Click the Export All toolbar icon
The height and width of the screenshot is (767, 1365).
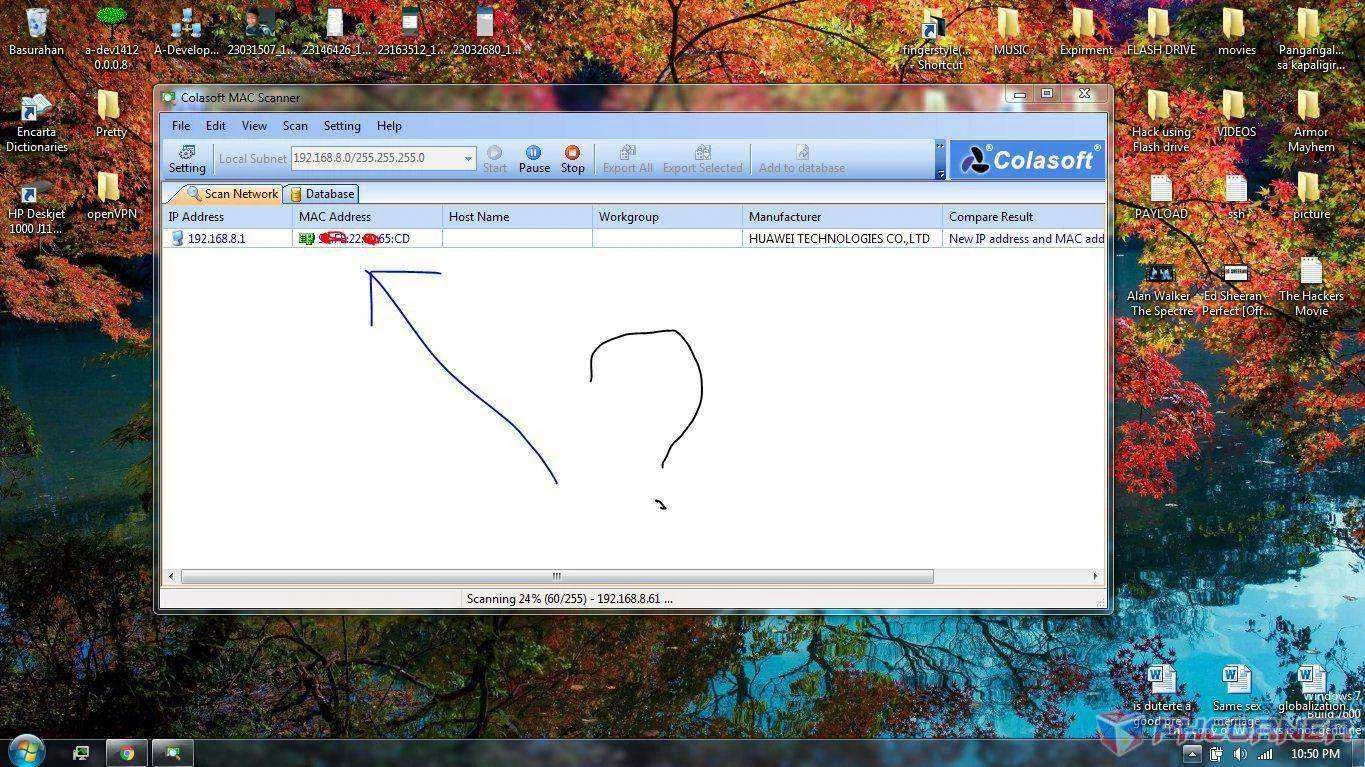pyautogui.click(x=627, y=159)
